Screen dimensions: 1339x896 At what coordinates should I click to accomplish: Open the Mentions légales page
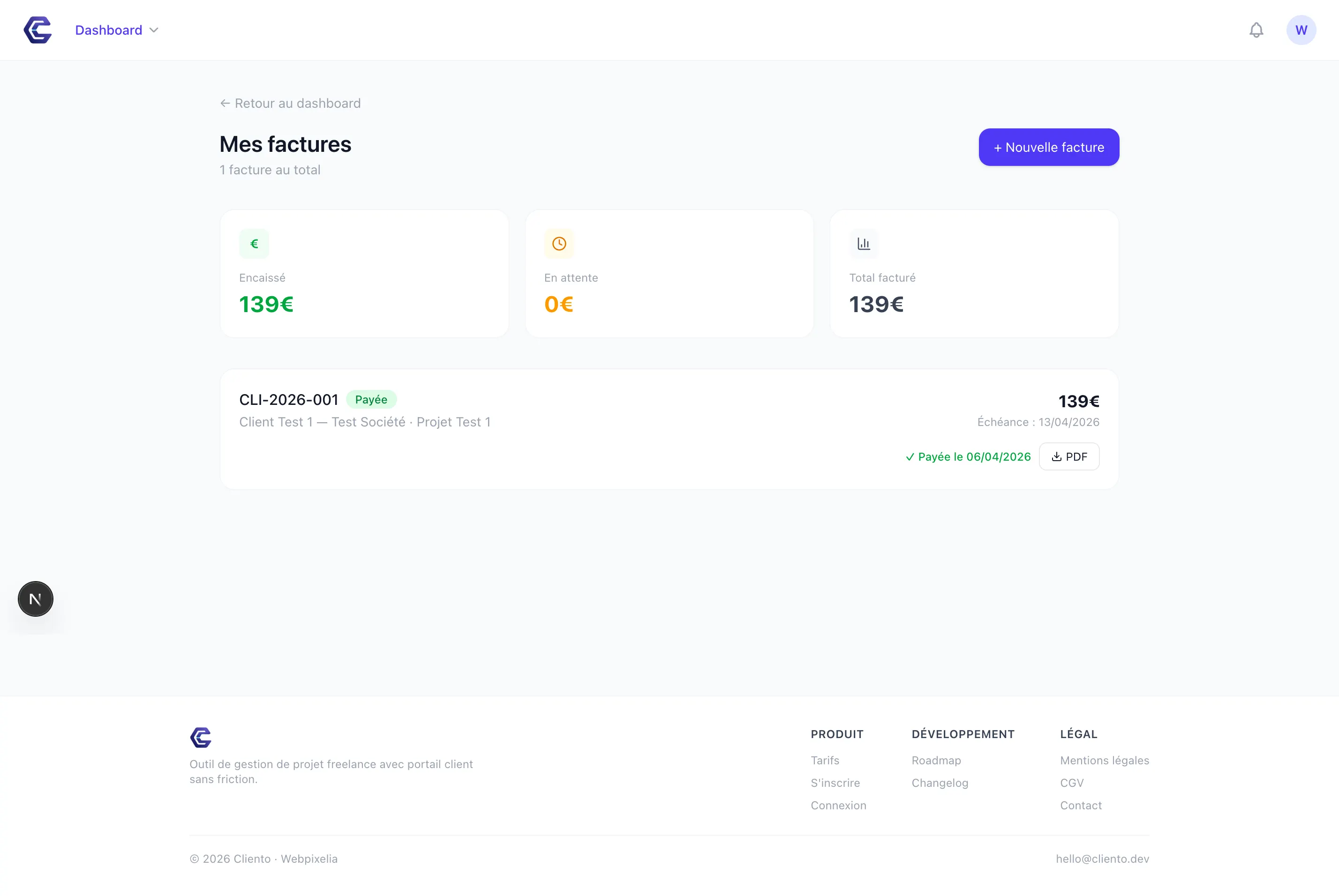coord(1105,760)
